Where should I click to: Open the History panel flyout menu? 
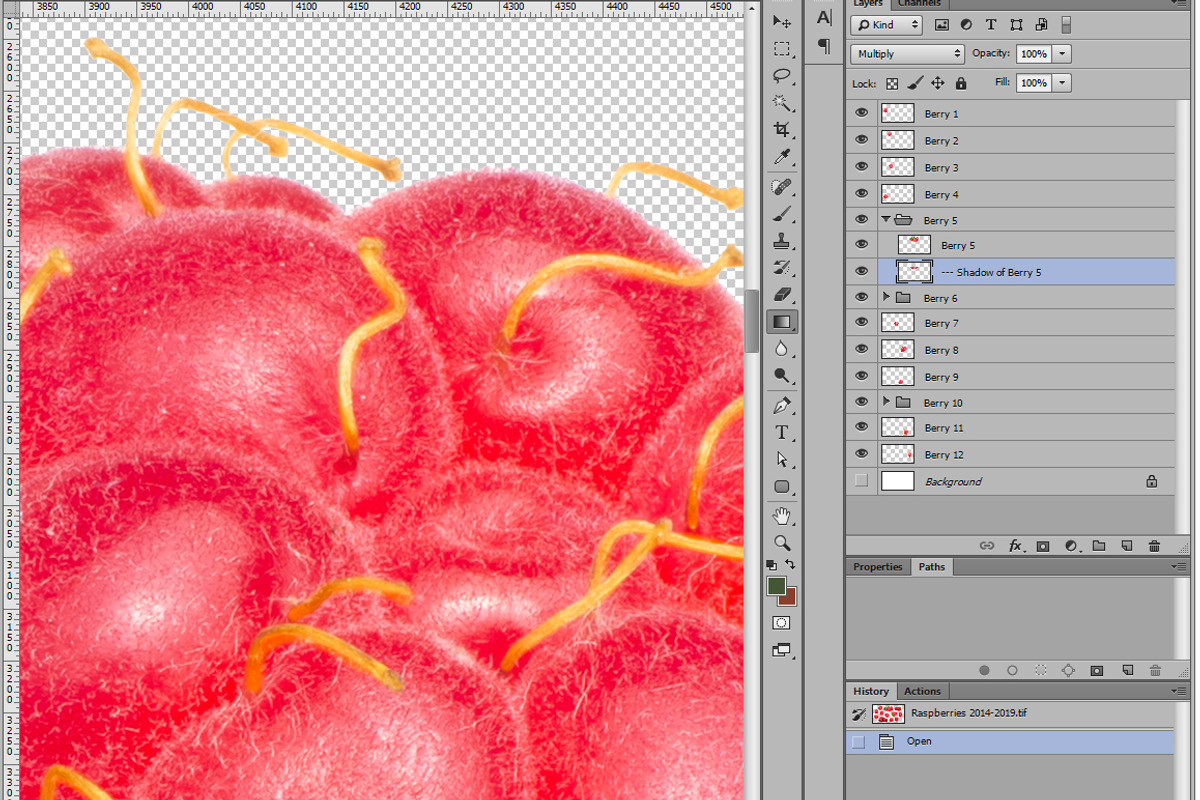point(1181,691)
